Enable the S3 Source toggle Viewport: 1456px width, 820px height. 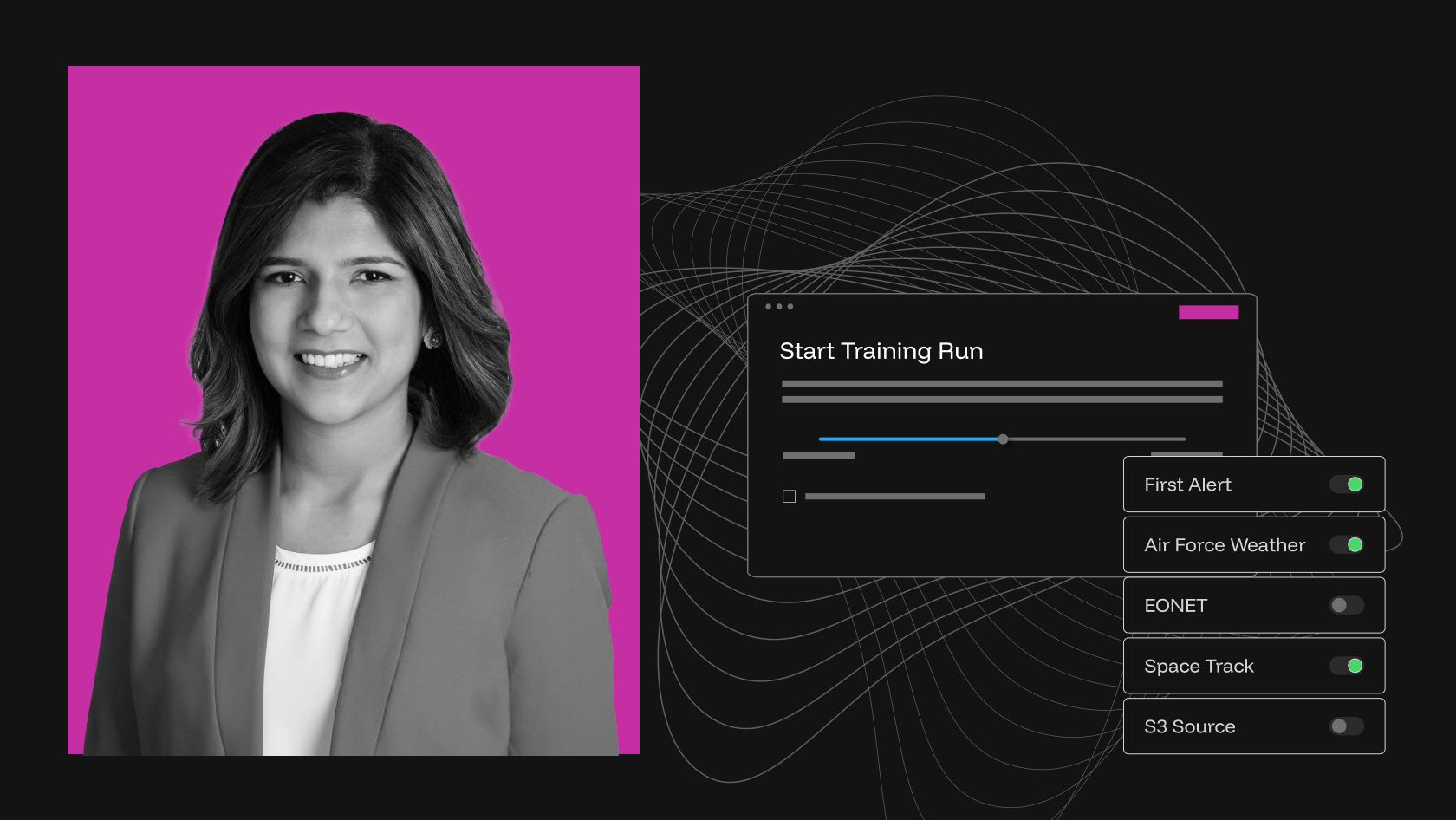tap(1347, 726)
